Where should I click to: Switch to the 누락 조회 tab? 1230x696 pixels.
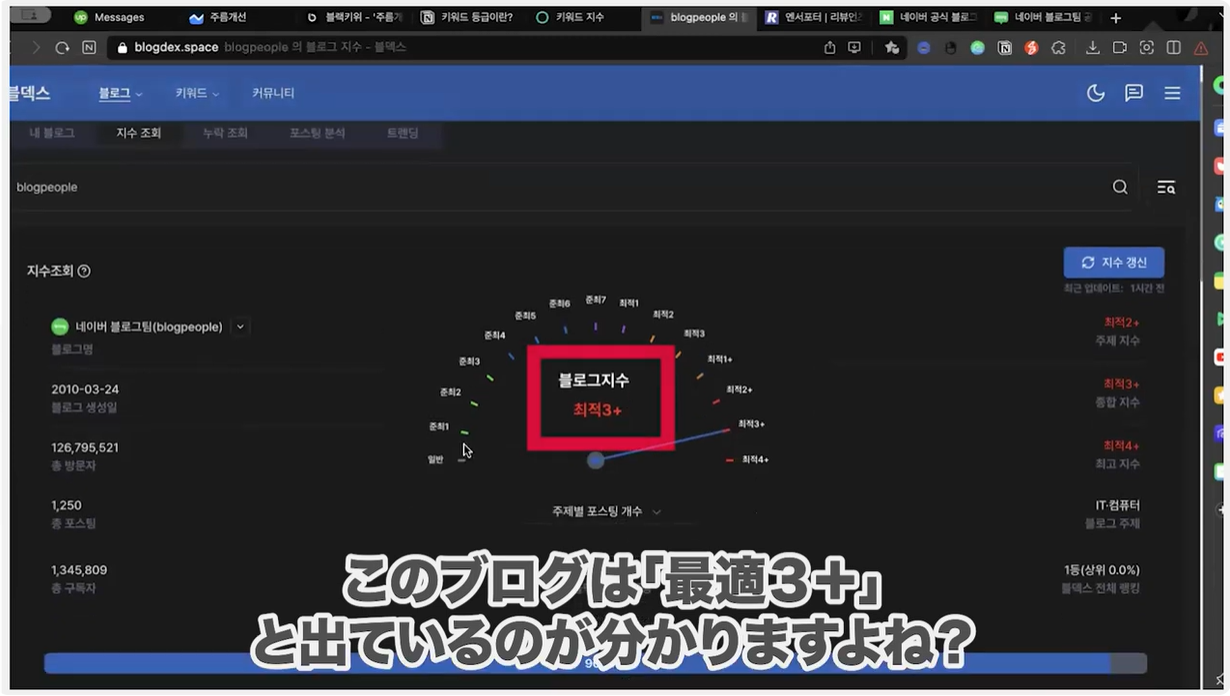pos(225,133)
